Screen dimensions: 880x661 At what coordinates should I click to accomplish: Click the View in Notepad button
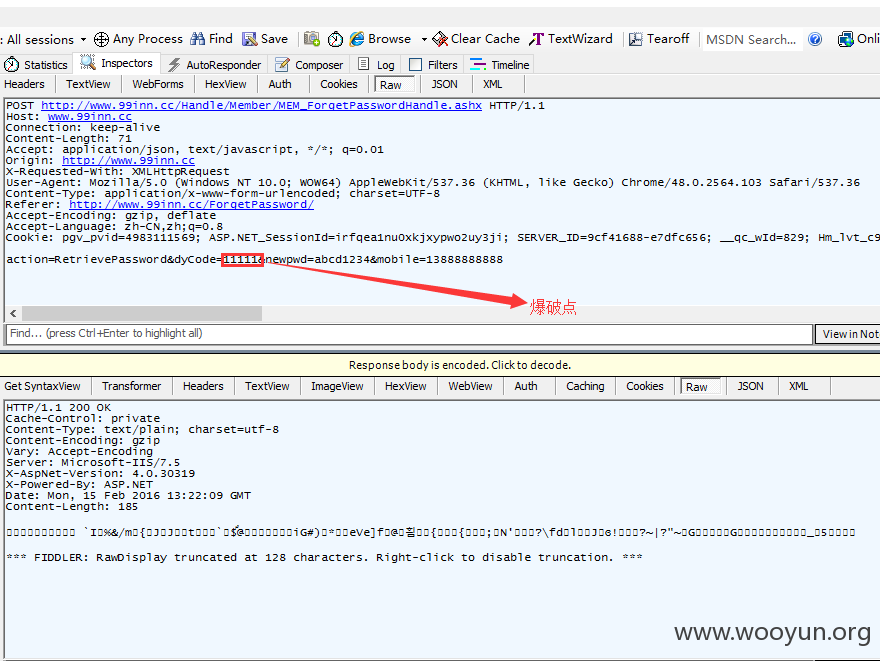point(849,334)
